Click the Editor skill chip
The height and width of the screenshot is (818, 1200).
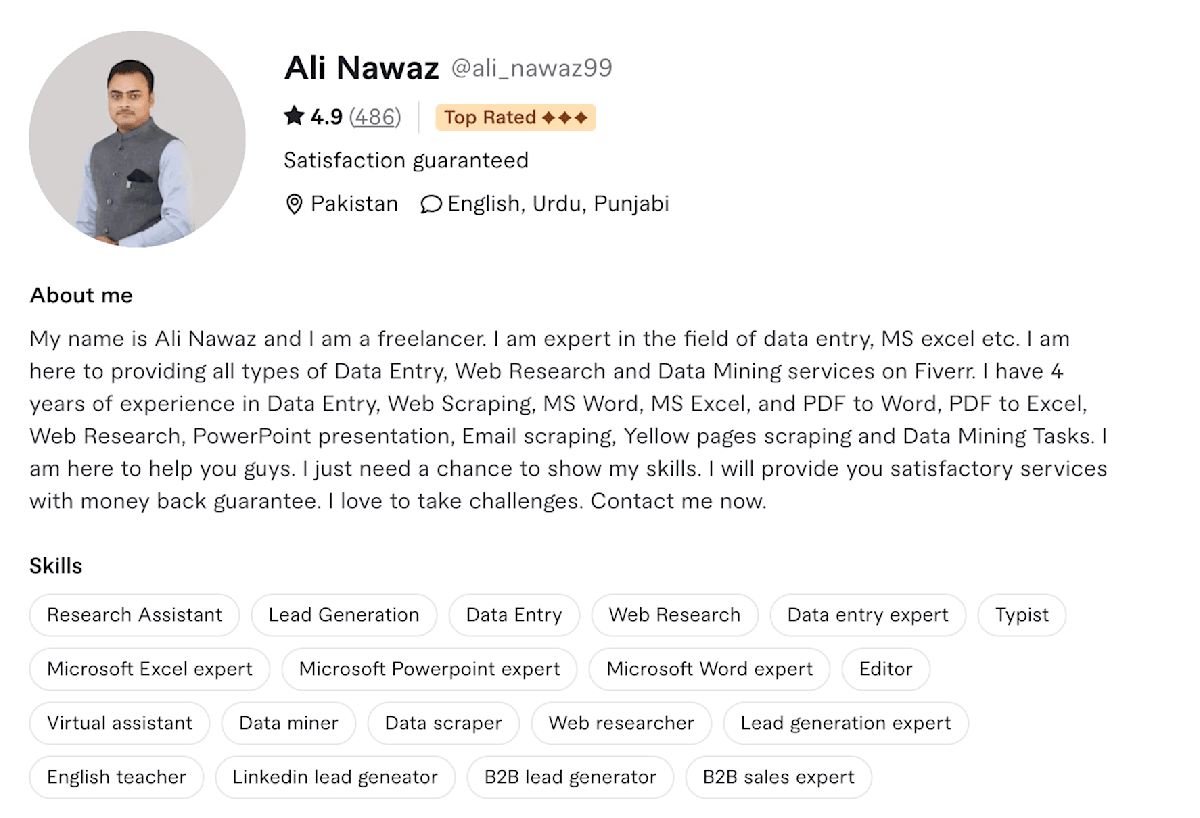pos(885,669)
